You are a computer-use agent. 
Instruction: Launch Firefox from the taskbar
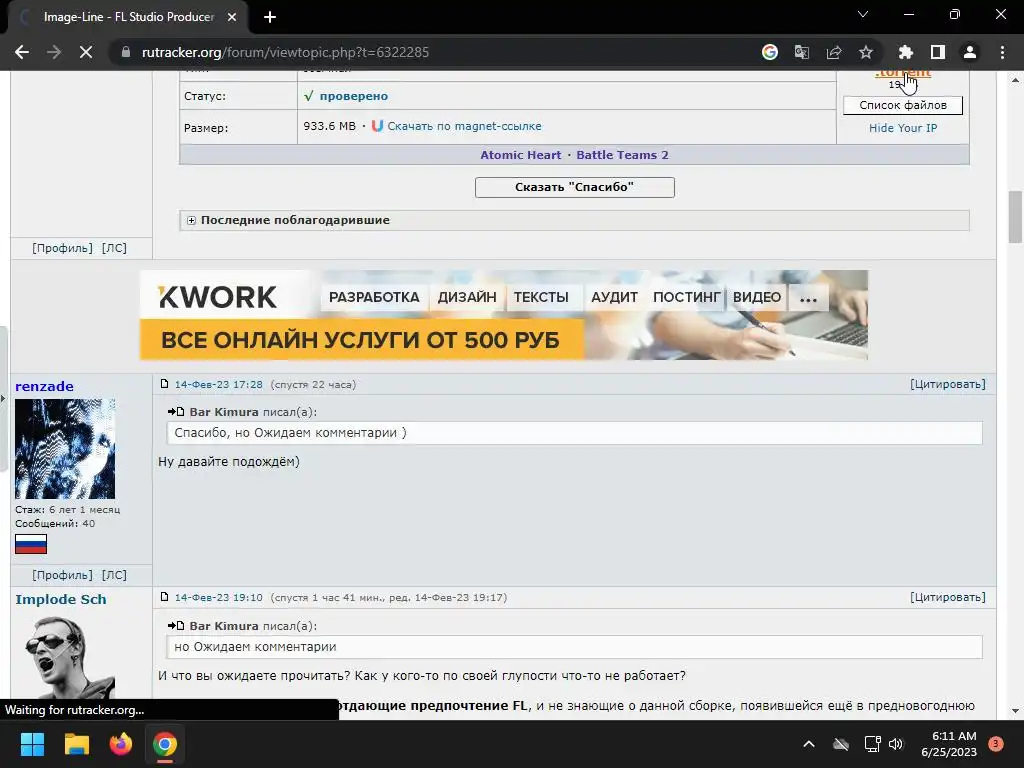[x=121, y=744]
